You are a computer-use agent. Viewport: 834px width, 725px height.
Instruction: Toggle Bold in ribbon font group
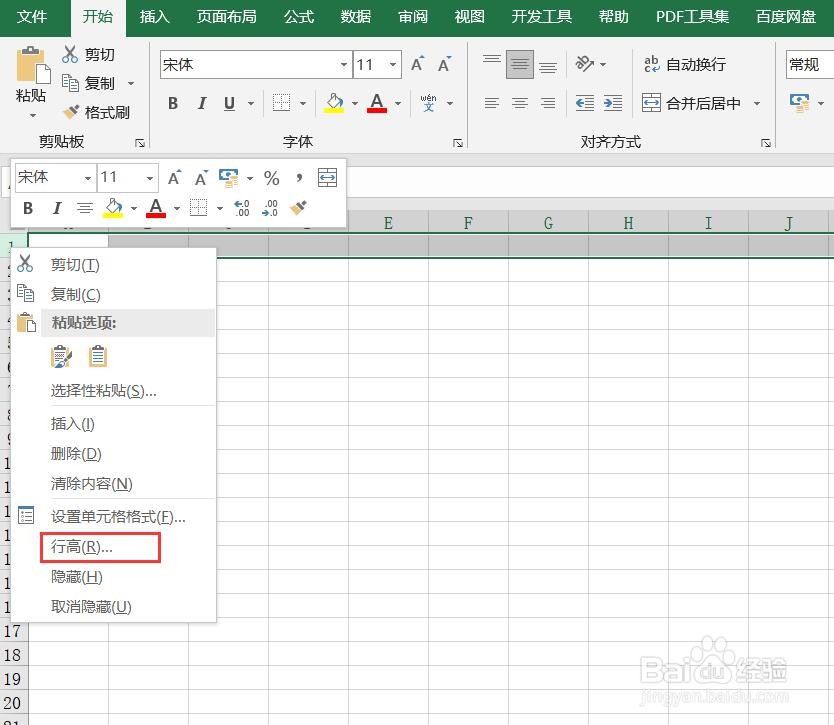pyautogui.click(x=173, y=103)
